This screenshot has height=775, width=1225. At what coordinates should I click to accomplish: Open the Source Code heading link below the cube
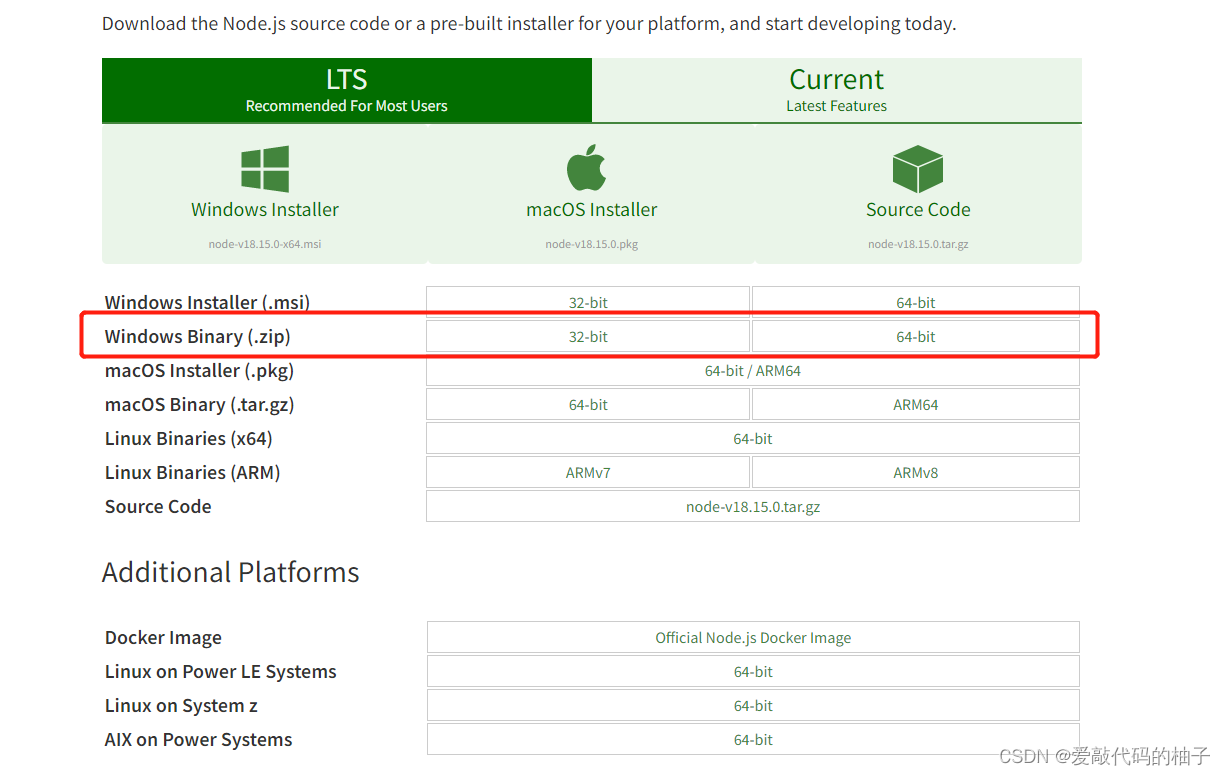[x=918, y=210]
